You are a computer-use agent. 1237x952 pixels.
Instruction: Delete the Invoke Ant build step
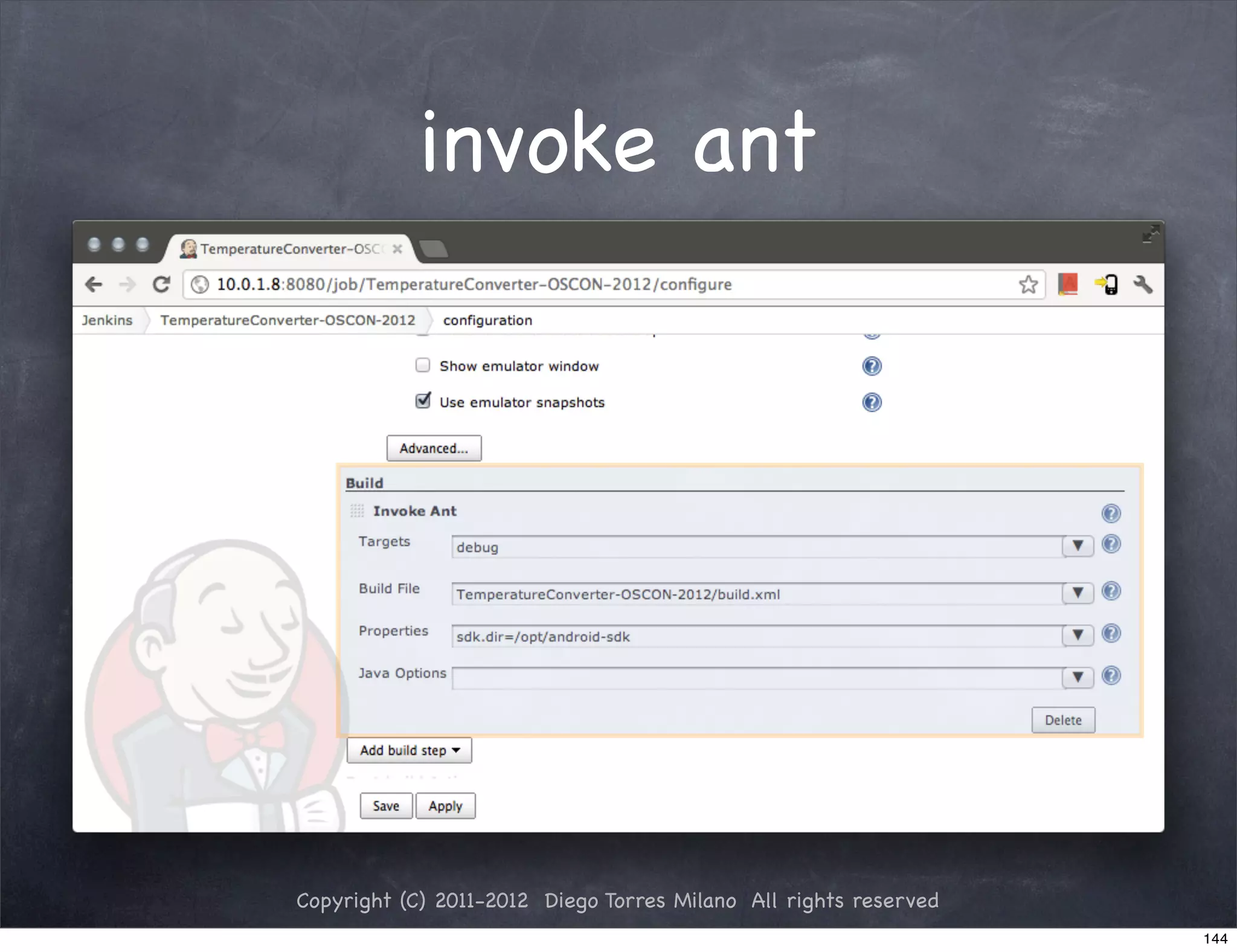point(1062,720)
